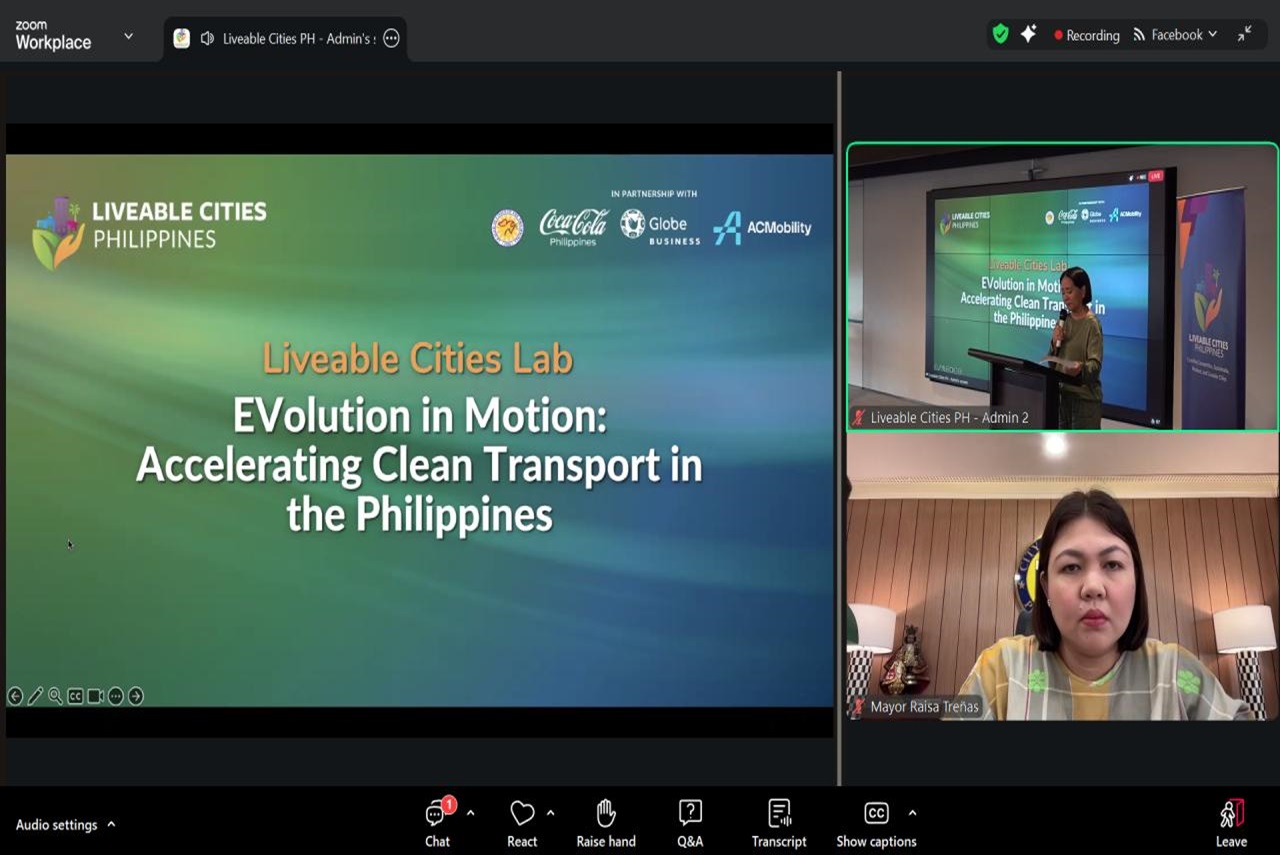Advance to next slide arrow

tap(136, 696)
